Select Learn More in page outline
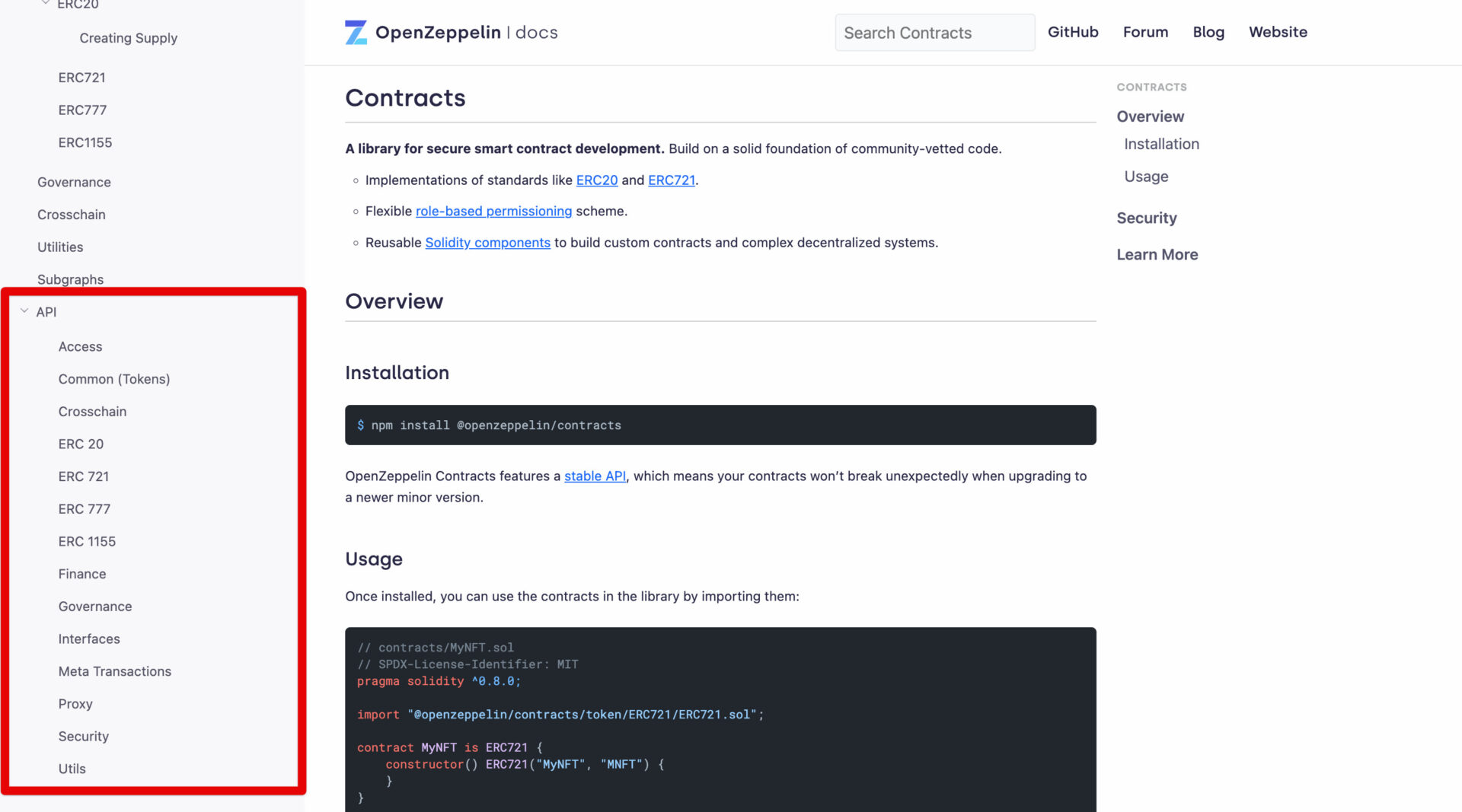This screenshot has height=812, width=1462. pyautogui.click(x=1157, y=255)
